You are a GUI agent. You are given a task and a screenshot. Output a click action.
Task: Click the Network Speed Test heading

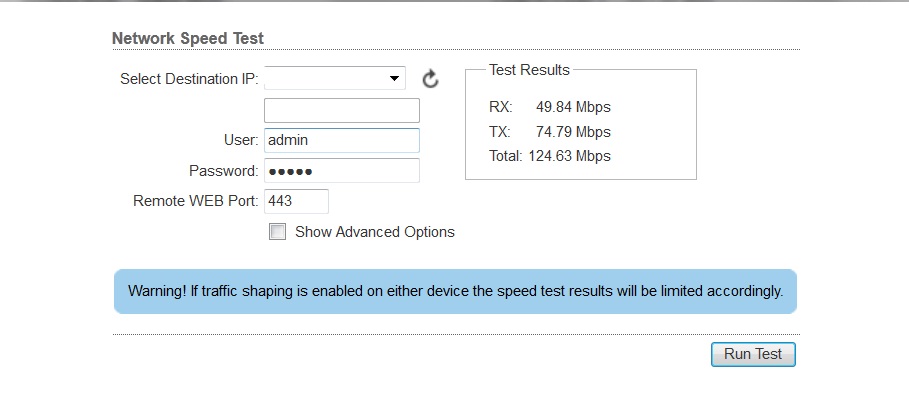188,39
